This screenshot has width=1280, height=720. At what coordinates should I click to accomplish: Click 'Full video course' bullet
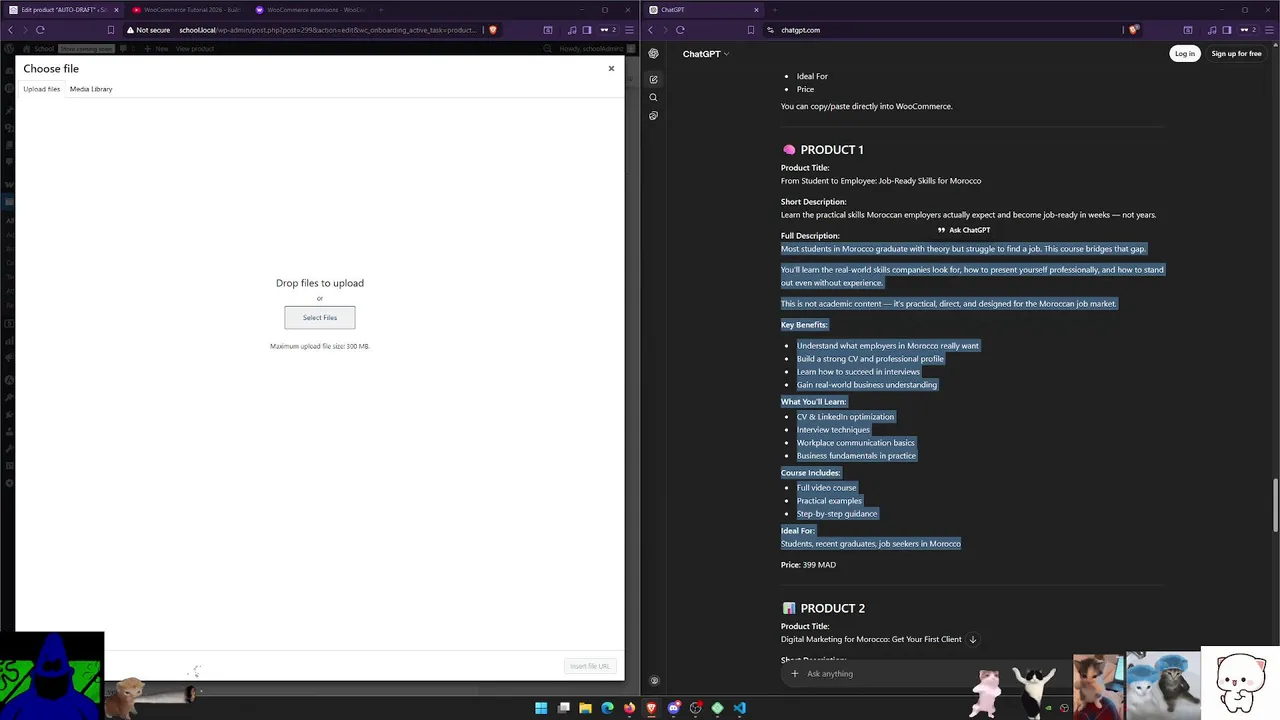click(826, 488)
